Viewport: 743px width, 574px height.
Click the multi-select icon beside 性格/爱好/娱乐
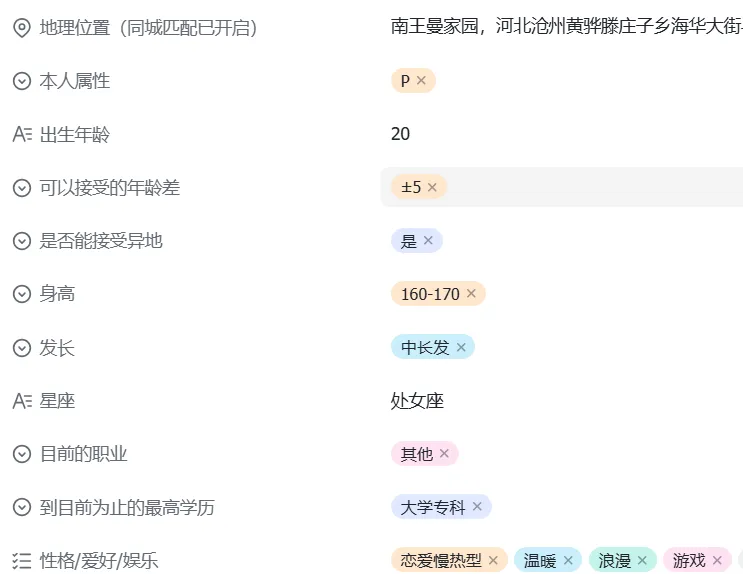pos(22,560)
